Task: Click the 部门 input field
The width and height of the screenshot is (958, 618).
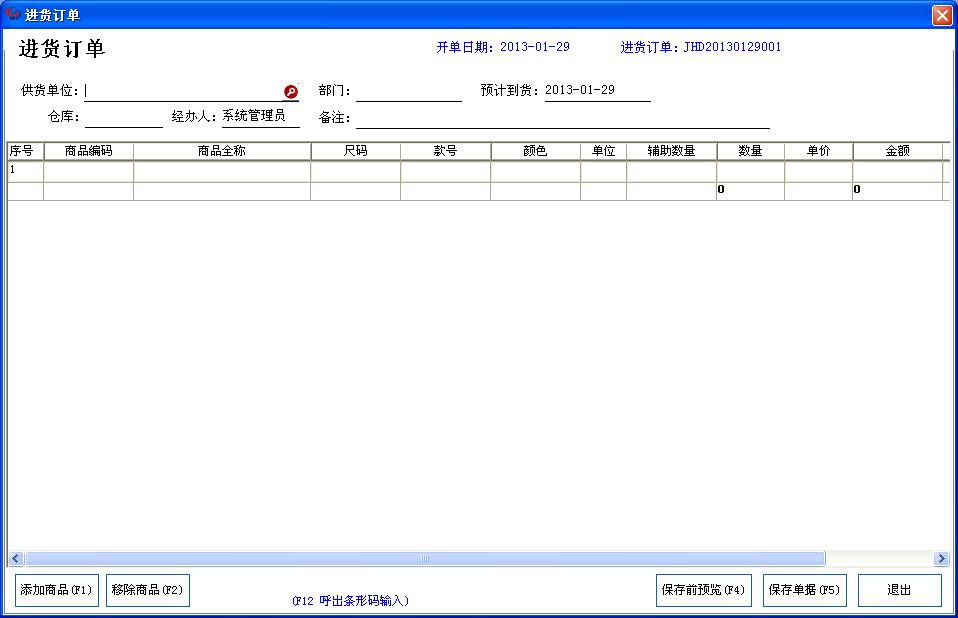Action: click(408, 91)
